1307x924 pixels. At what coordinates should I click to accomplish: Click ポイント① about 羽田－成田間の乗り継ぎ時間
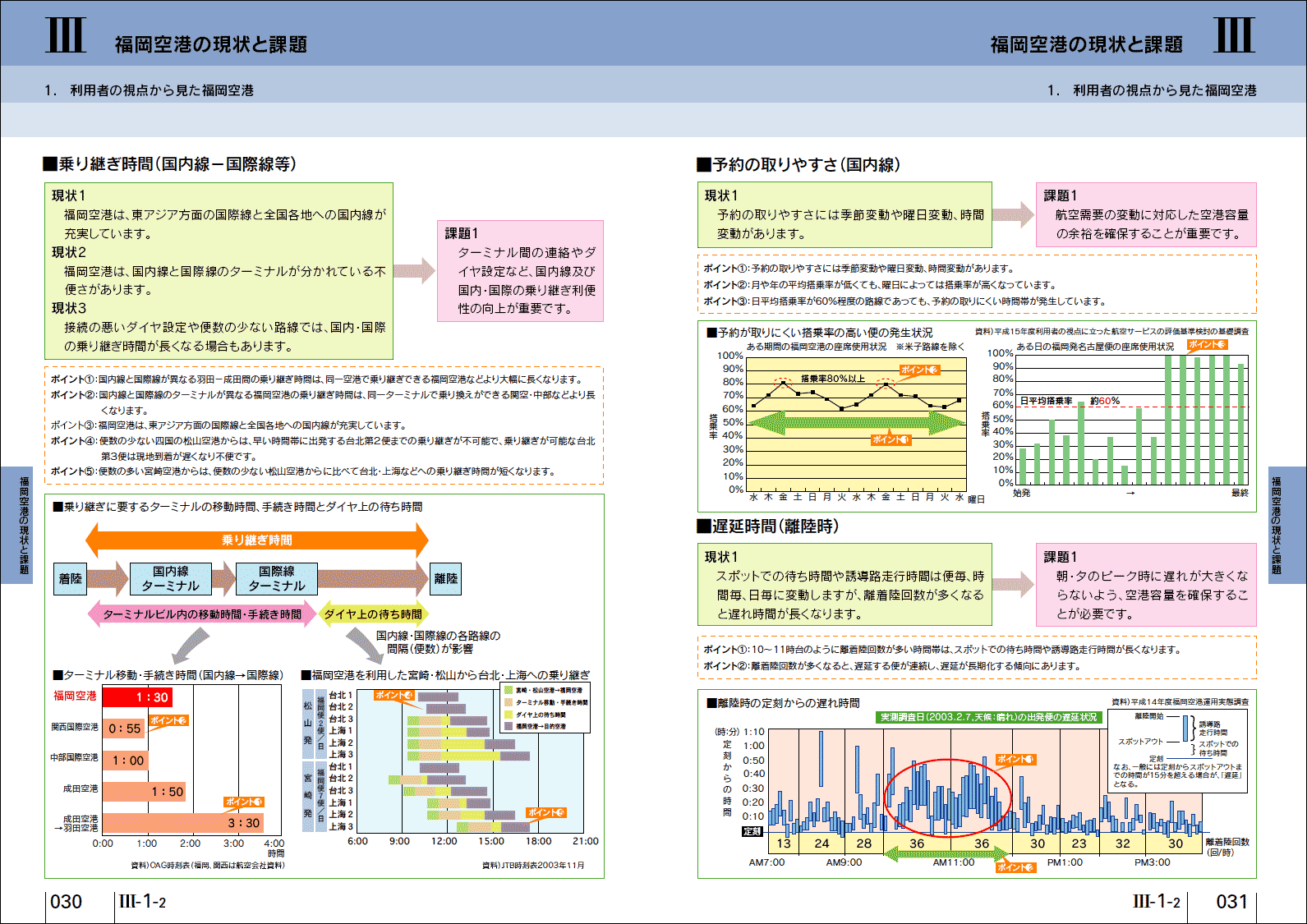click(x=317, y=379)
